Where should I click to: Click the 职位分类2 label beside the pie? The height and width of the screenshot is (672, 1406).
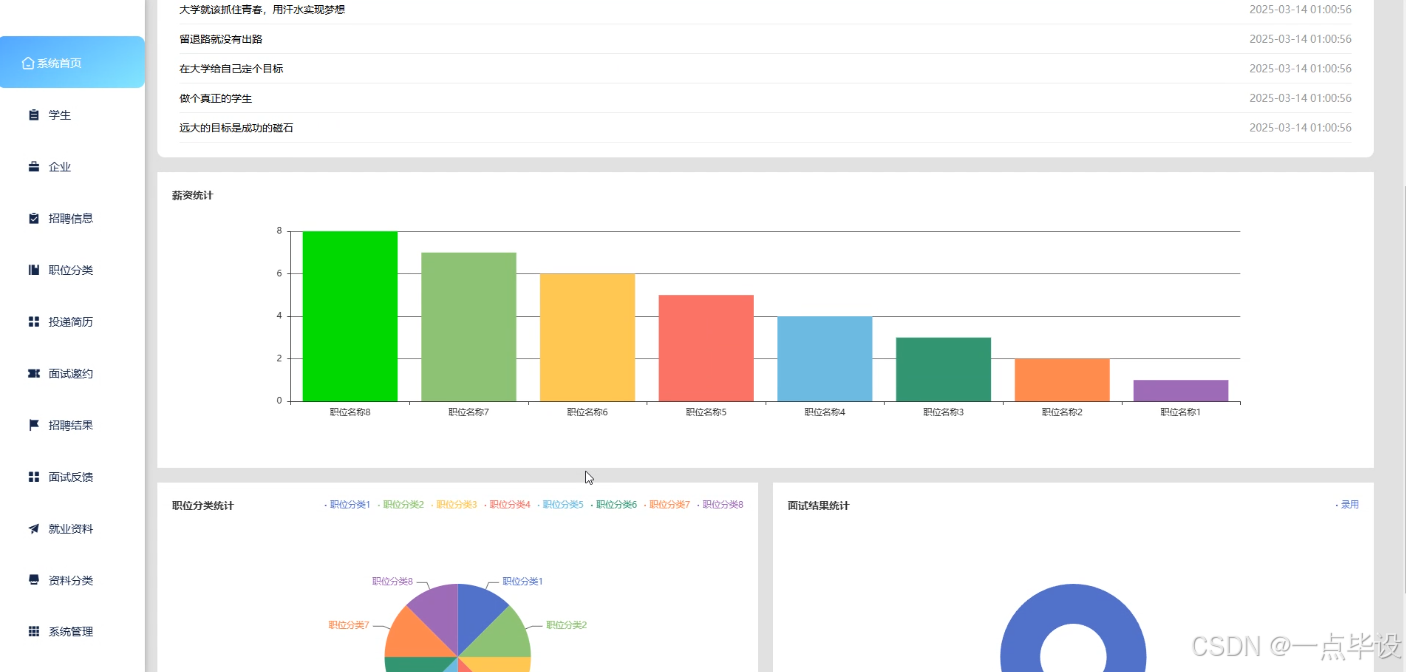tap(566, 625)
